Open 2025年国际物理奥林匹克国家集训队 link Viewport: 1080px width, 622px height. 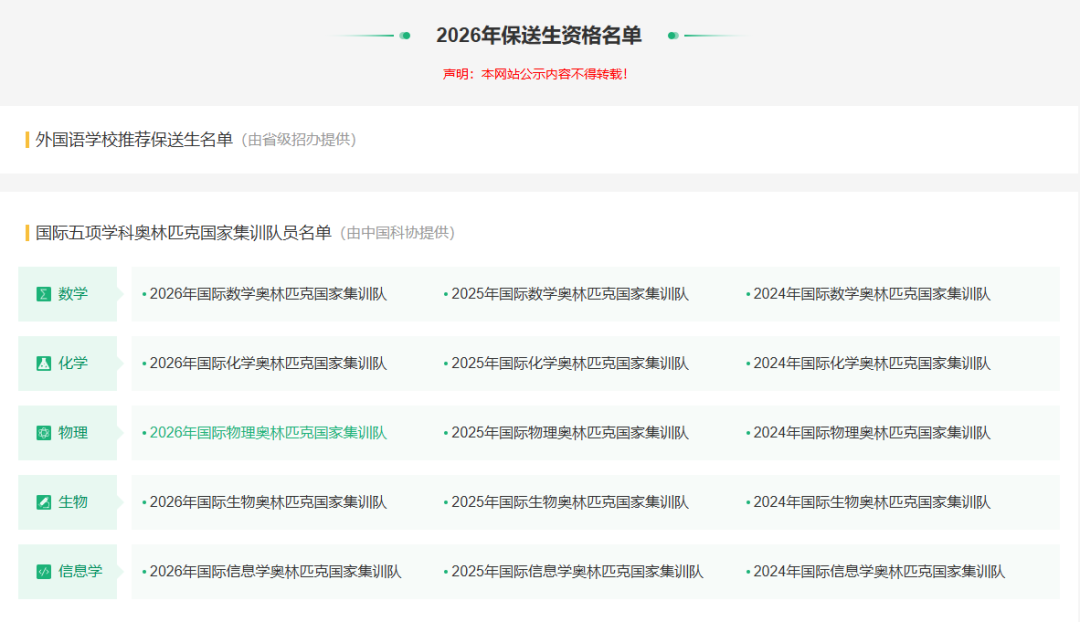pos(570,433)
